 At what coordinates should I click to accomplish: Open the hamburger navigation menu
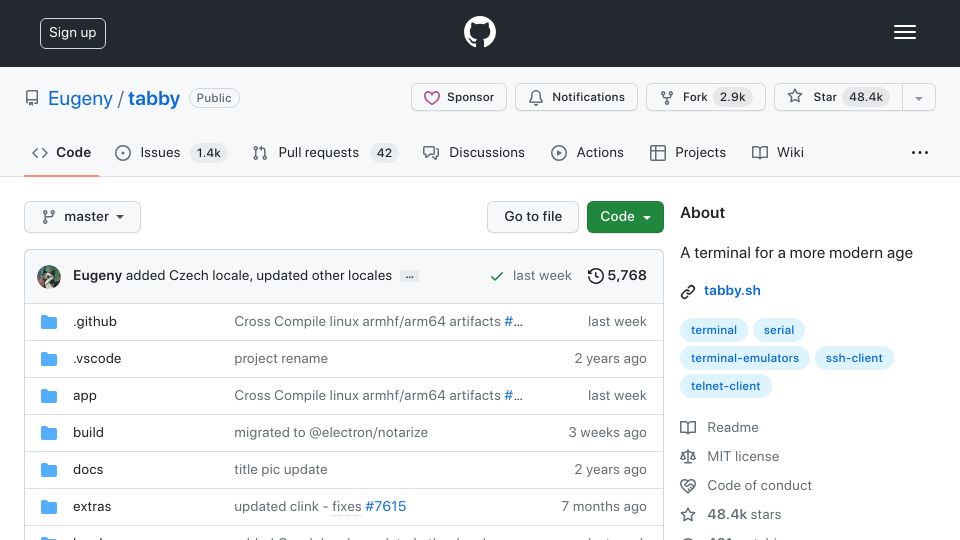[904, 32]
